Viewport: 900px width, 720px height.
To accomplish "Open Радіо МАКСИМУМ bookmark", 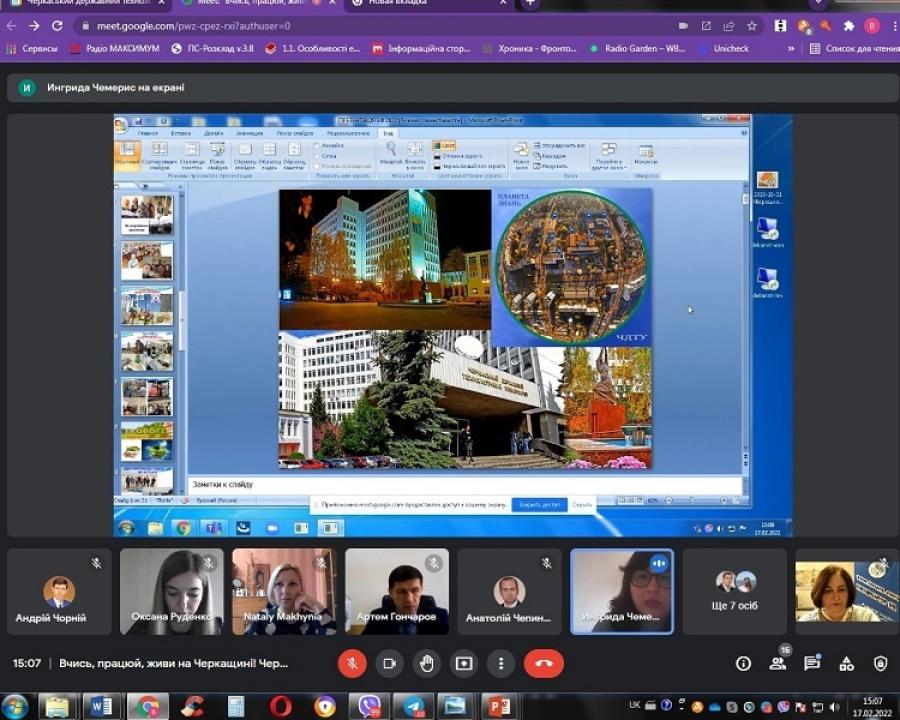I will (114, 49).
